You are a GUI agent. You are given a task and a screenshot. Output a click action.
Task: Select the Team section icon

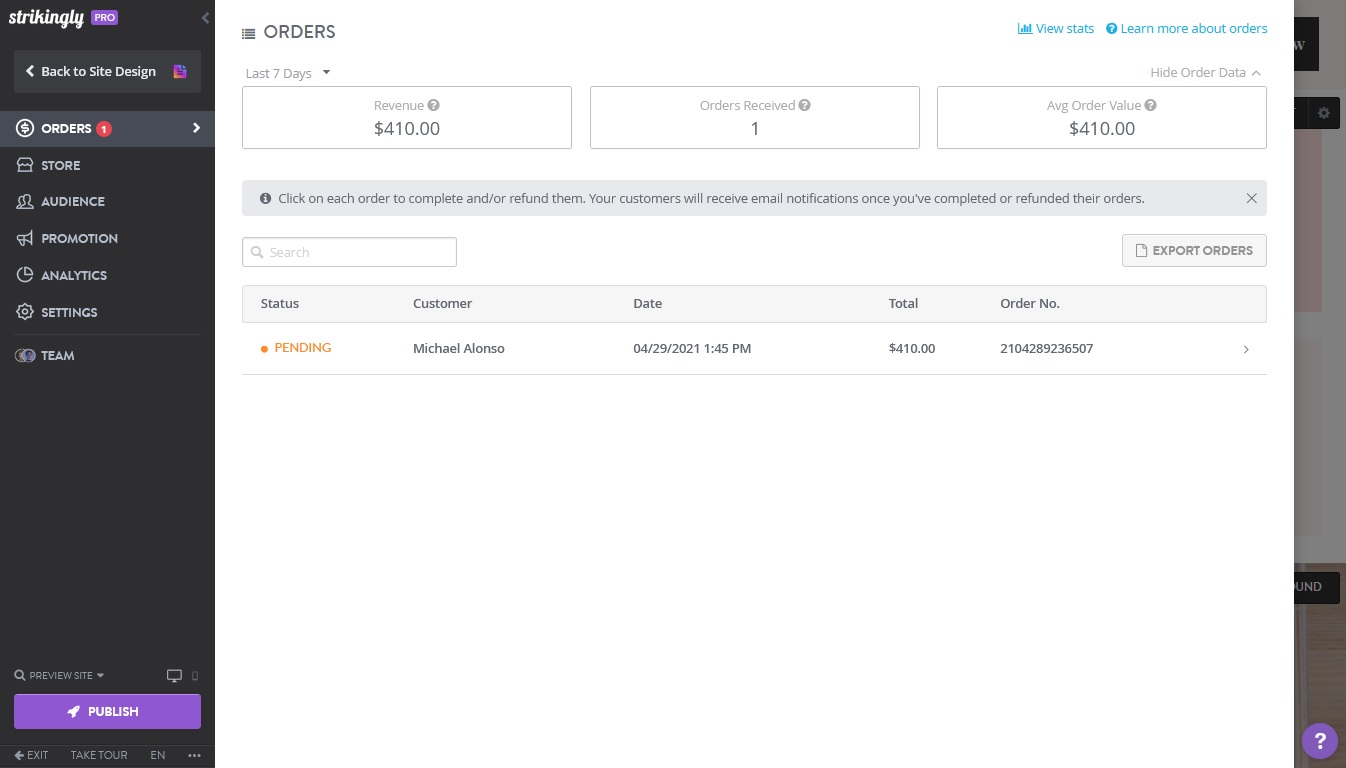tap(26, 355)
